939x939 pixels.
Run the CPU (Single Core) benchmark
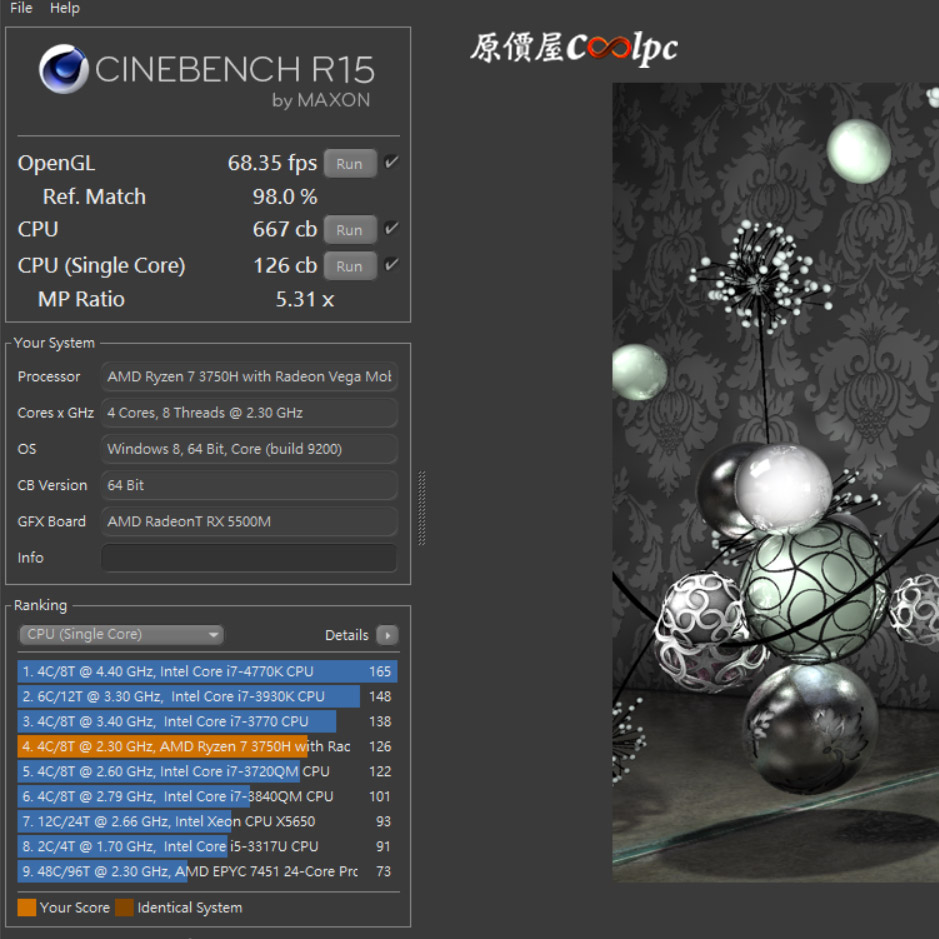(350, 266)
